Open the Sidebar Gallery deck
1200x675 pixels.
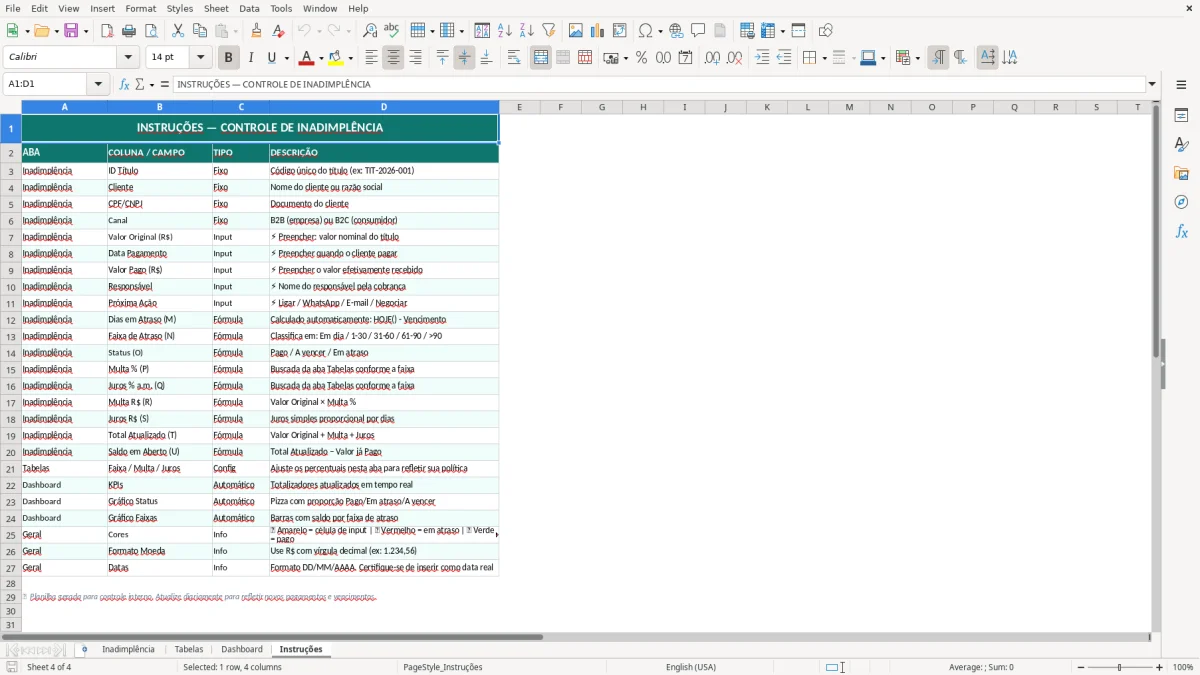tap(1181, 174)
